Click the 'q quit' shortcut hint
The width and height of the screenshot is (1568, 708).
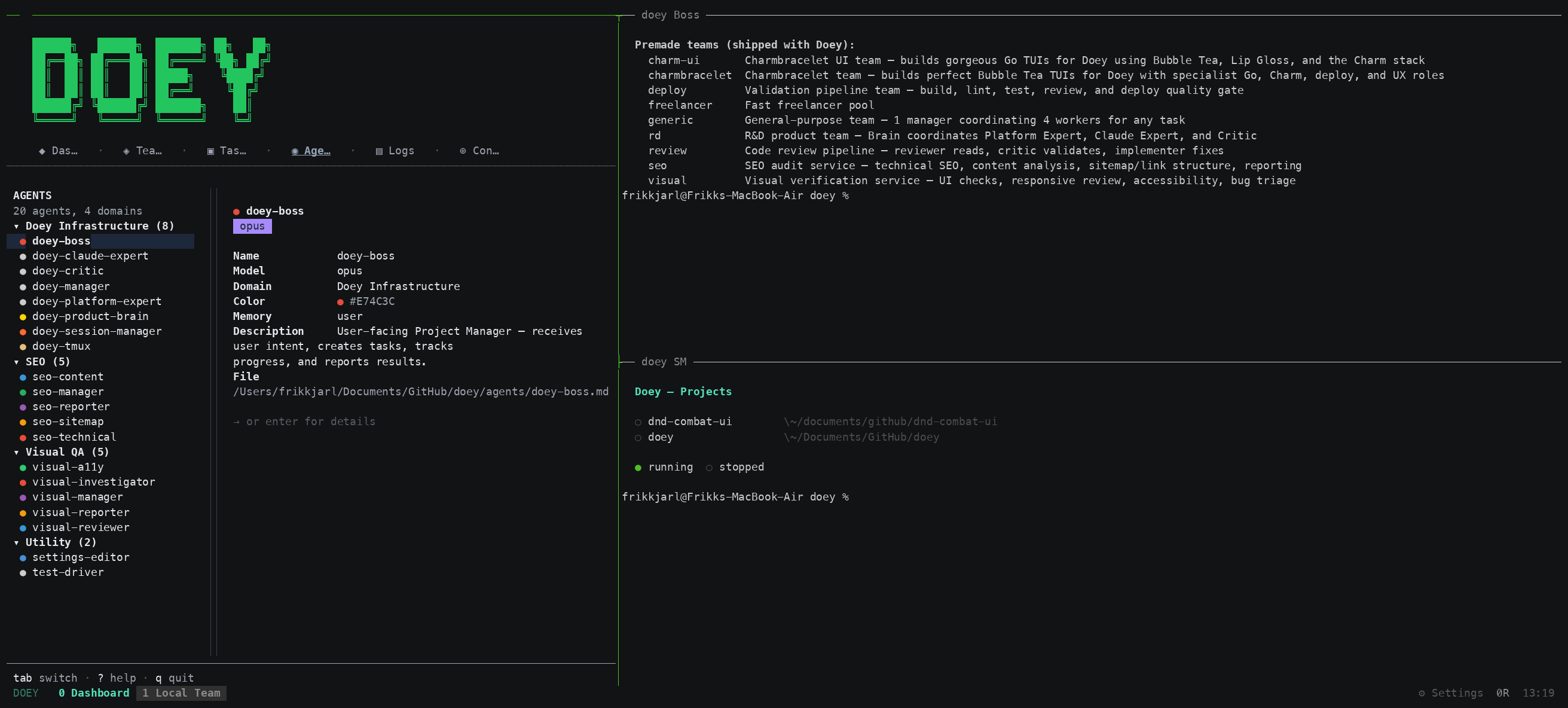[x=175, y=678]
